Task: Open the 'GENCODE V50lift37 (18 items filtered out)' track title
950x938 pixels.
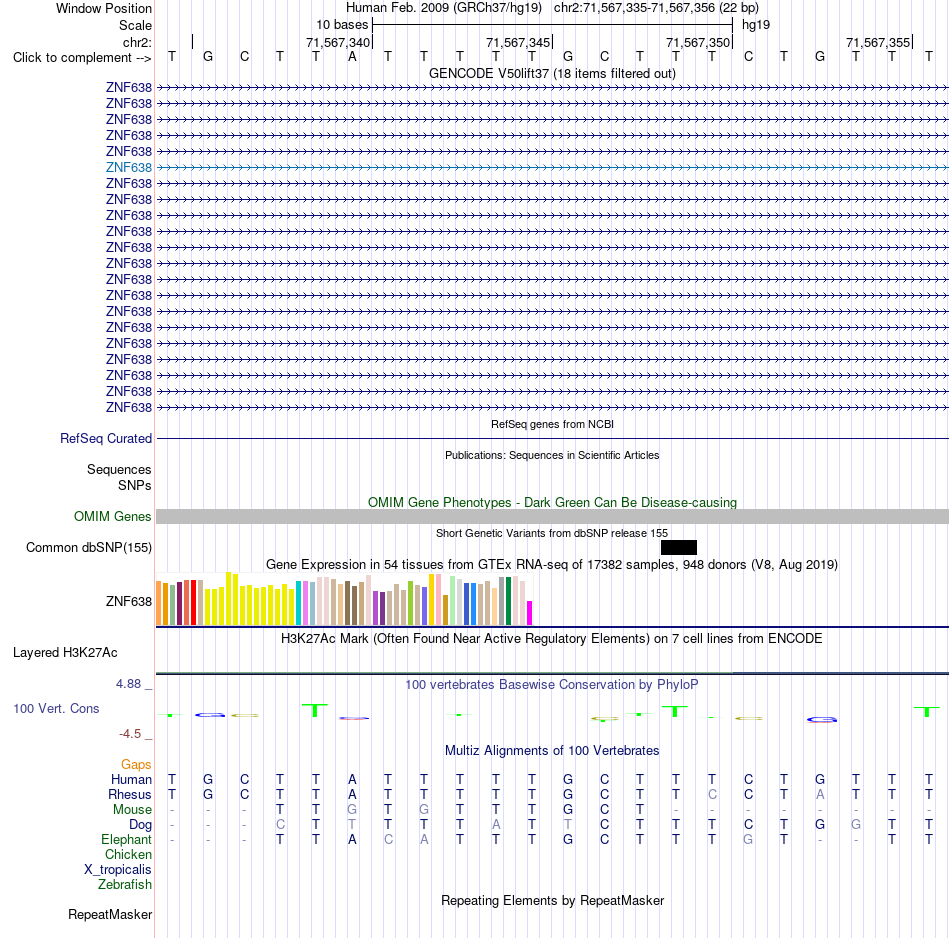Action: click(x=552, y=73)
